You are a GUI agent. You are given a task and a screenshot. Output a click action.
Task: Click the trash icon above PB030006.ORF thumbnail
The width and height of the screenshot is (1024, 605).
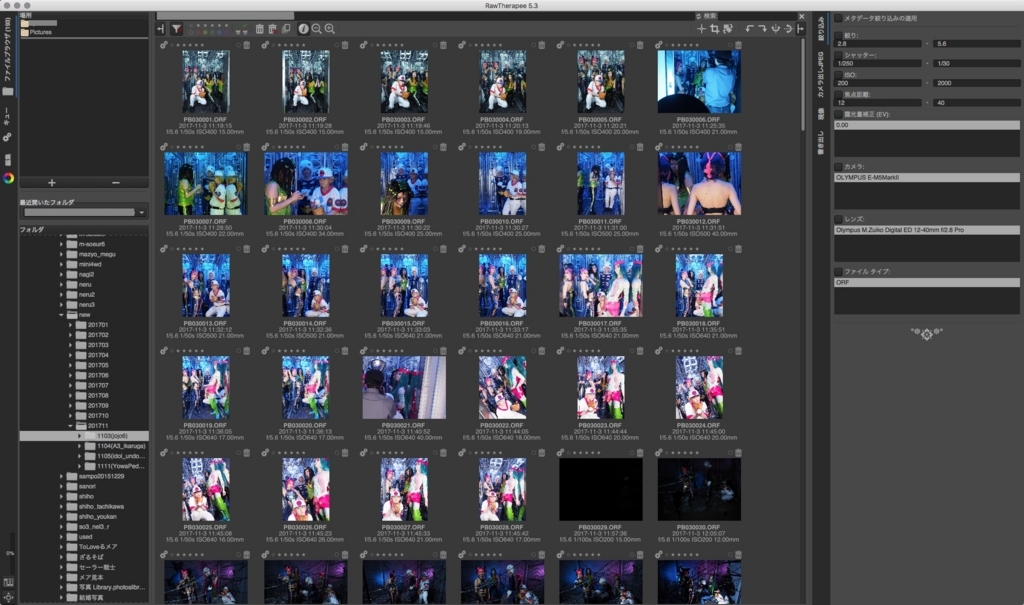click(739, 45)
